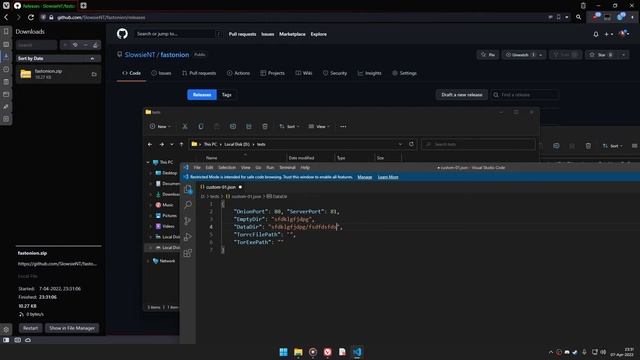Click the Downloads panel search field
Viewport: 640px width, 360px height.
click(x=37, y=45)
